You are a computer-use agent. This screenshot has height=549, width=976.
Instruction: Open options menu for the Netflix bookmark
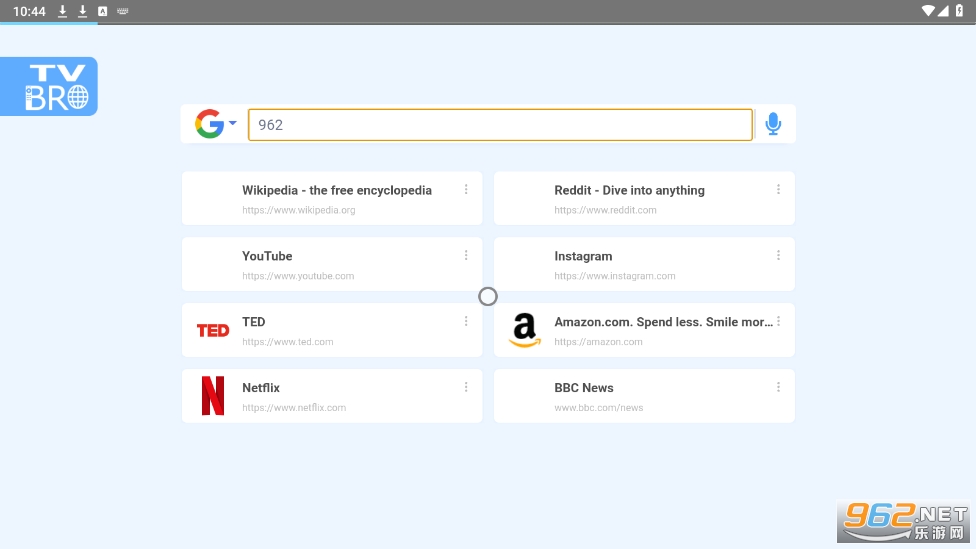(x=466, y=387)
